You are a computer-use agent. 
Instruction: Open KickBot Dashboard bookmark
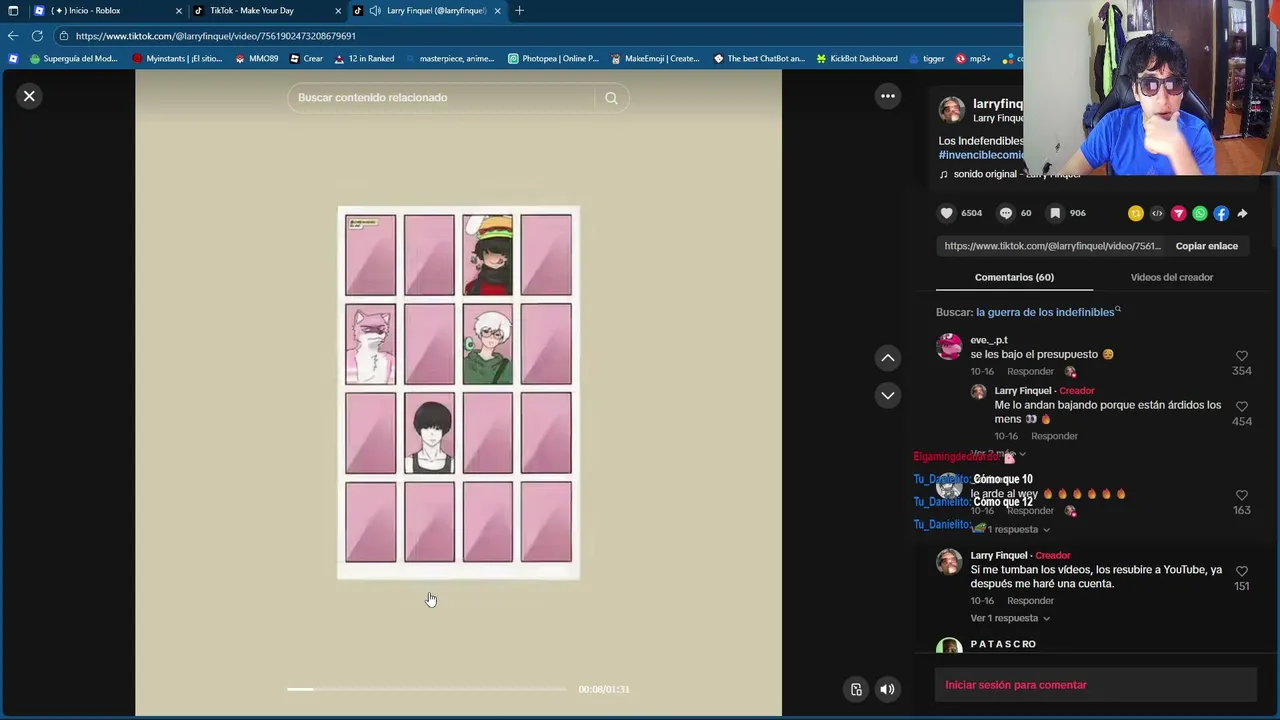click(857, 59)
